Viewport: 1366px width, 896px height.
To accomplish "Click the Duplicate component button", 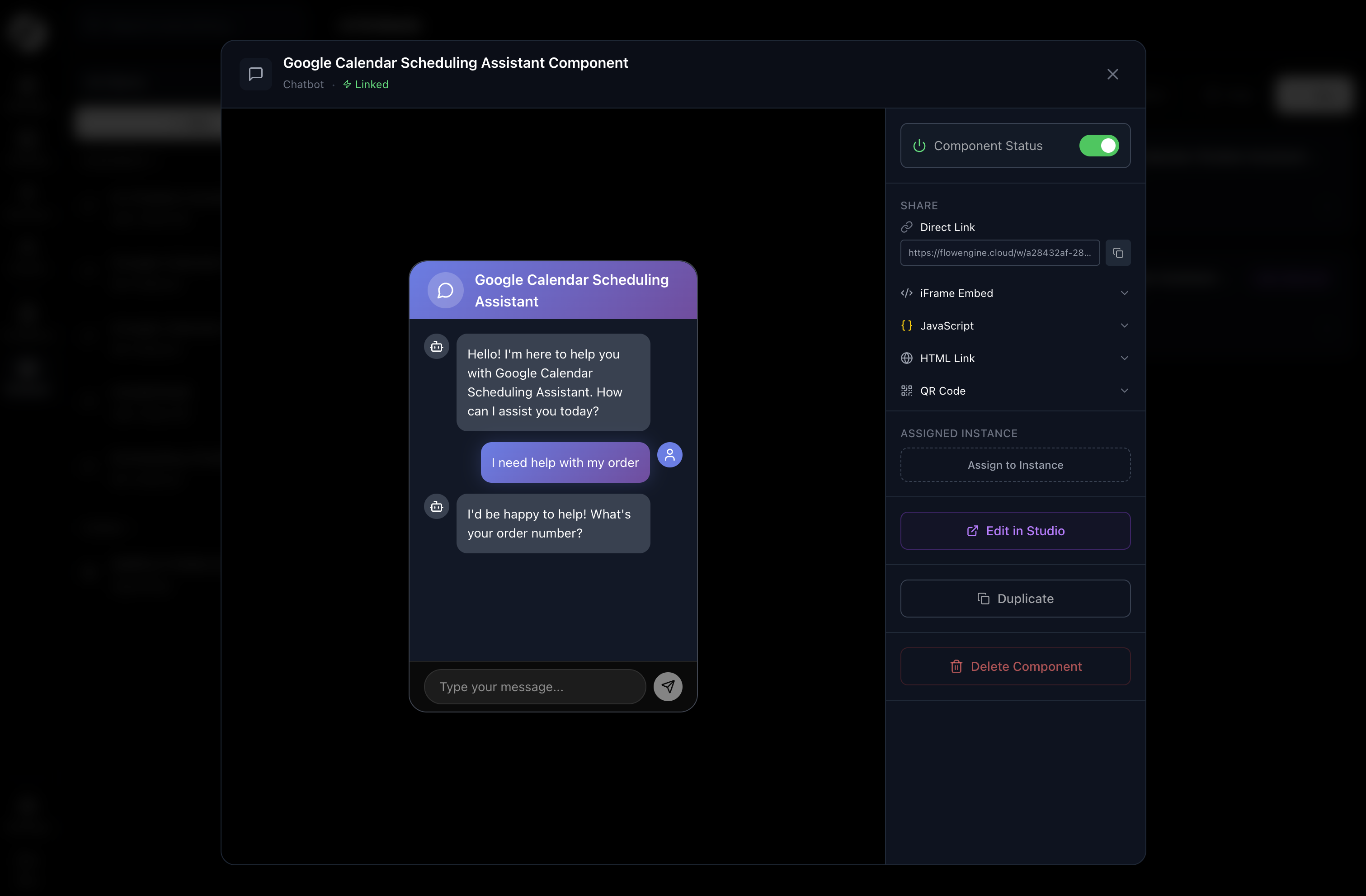I will (1015, 598).
